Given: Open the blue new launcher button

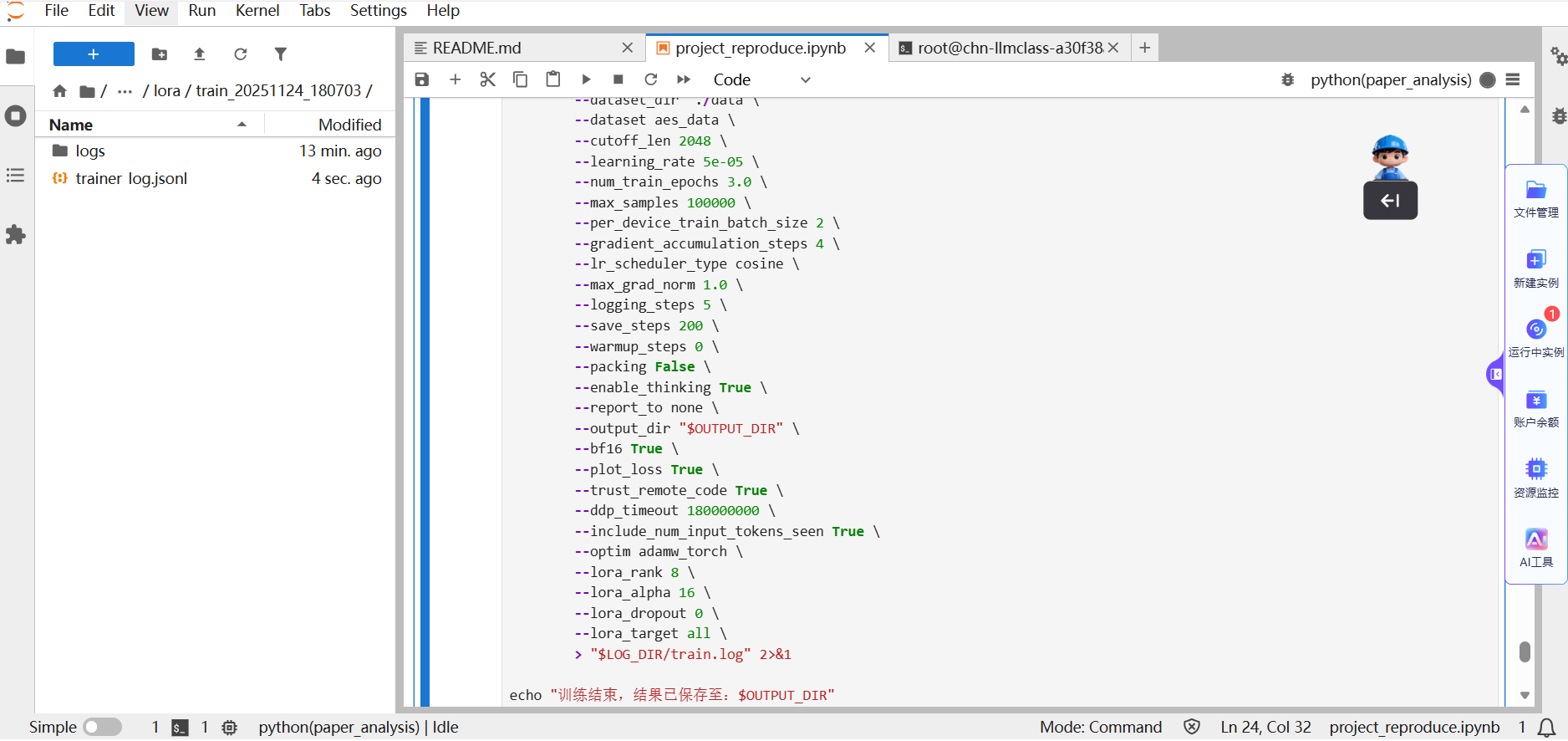Looking at the screenshot, I should click(x=94, y=54).
